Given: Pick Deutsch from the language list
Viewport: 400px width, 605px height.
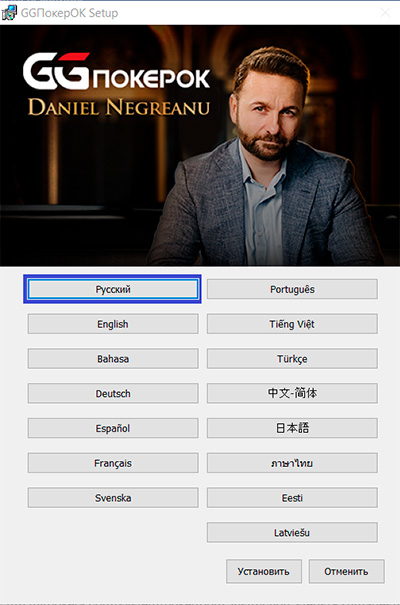Looking at the screenshot, I should [113, 393].
